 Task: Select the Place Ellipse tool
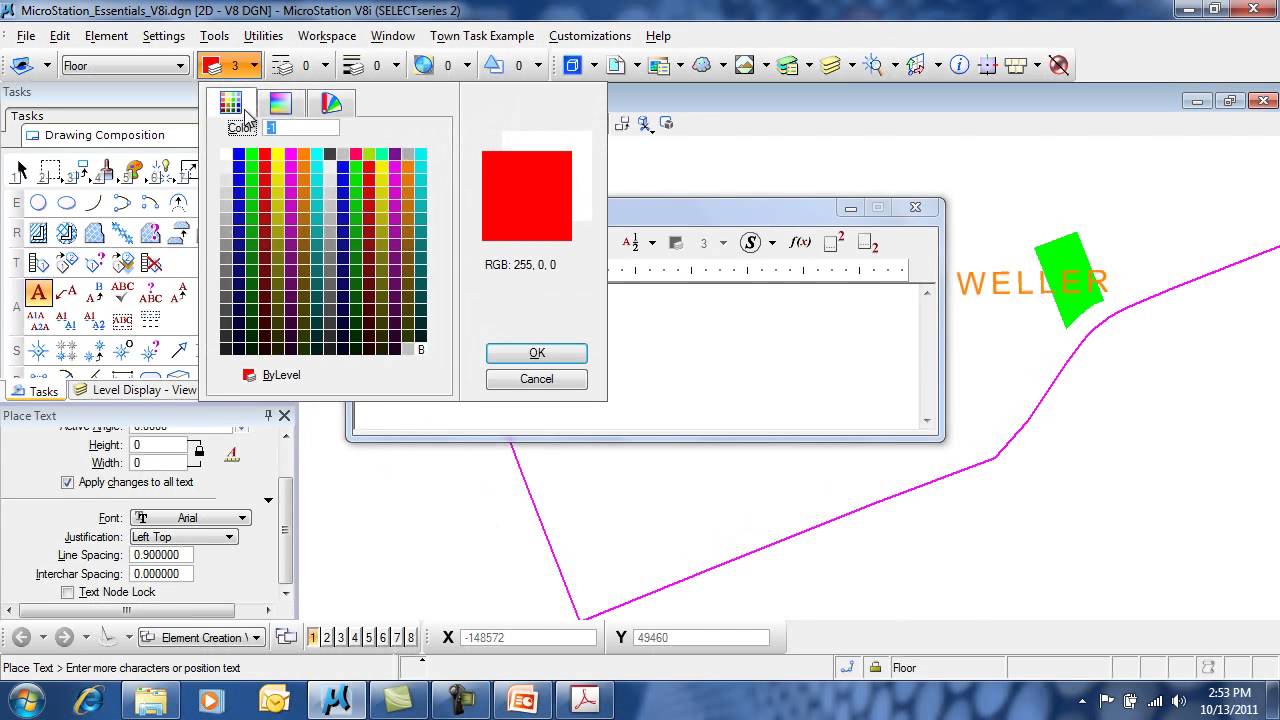coord(66,203)
